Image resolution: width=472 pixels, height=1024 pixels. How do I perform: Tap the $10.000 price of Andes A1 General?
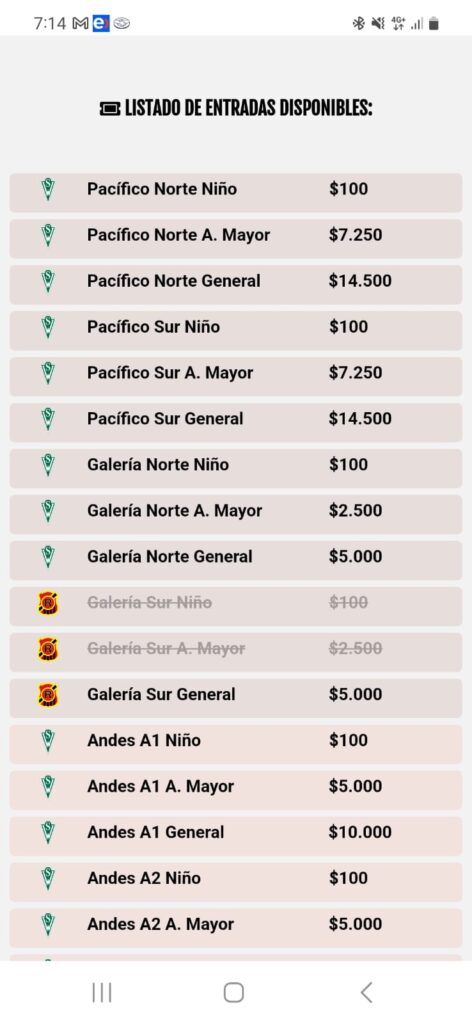(x=360, y=832)
